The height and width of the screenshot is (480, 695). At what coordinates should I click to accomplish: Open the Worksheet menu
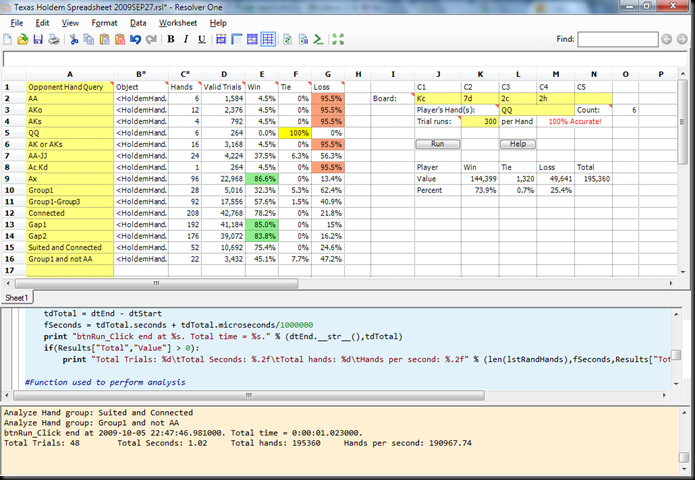178,22
